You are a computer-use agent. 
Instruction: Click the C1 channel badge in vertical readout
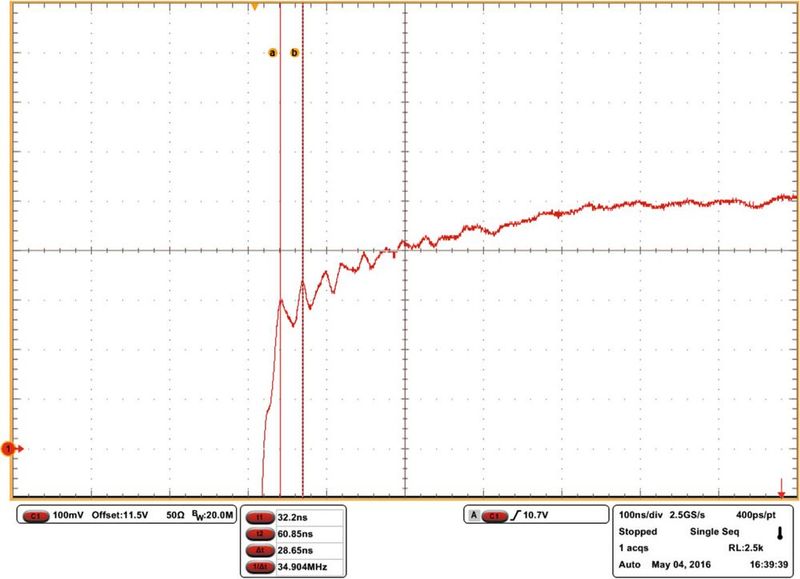(35, 516)
